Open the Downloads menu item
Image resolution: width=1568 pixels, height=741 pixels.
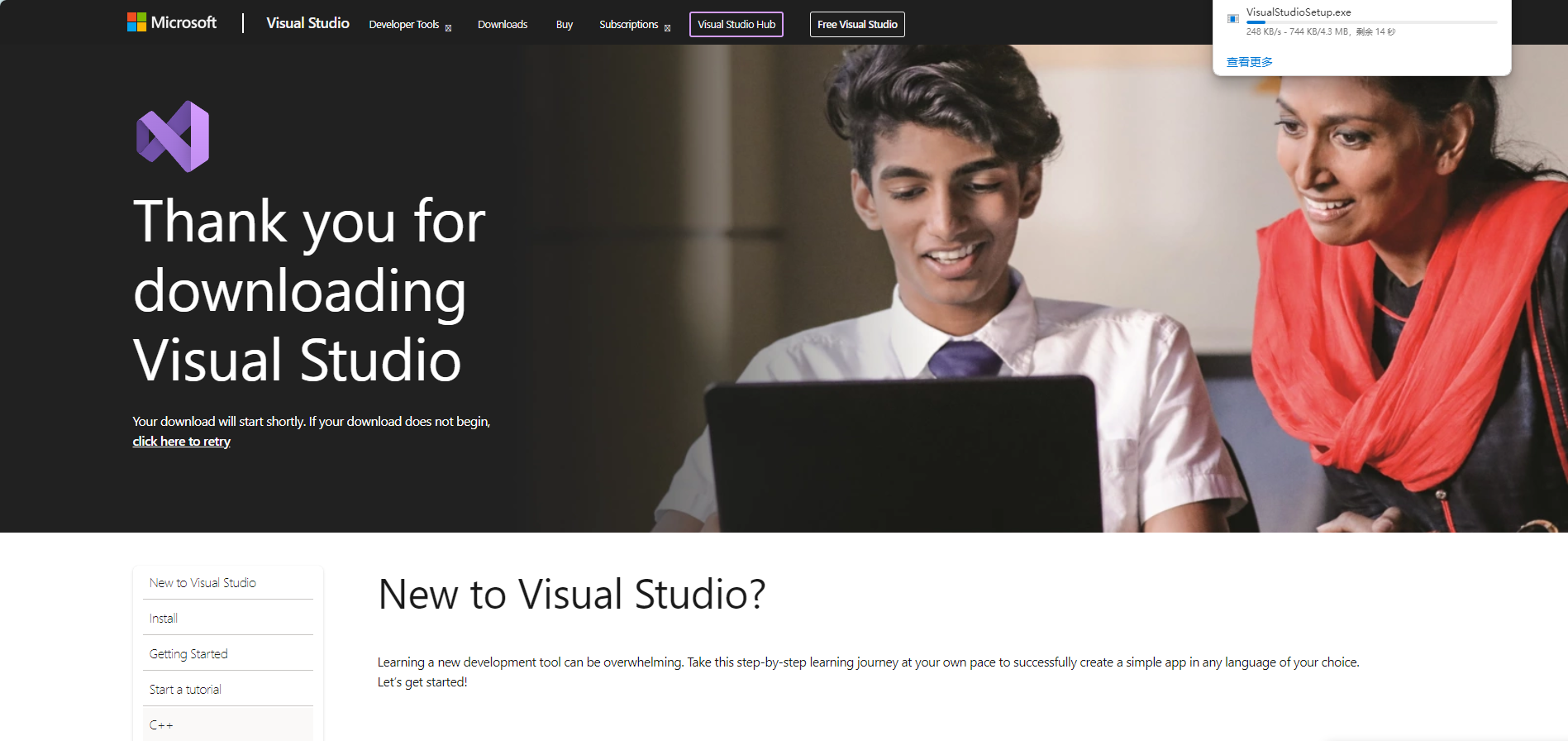(x=503, y=25)
